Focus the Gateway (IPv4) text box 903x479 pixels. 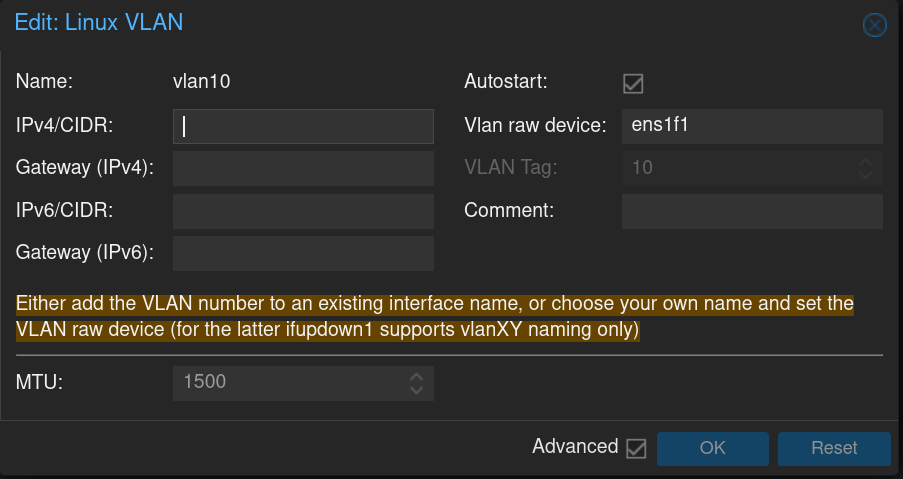(x=303, y=168)
